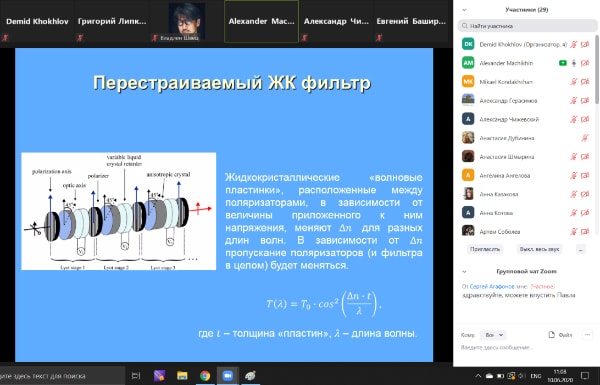Click the video-off icon for Анастасия Шмырина
The height and width of the screenshot is (385, 600).
click(585, 157)
